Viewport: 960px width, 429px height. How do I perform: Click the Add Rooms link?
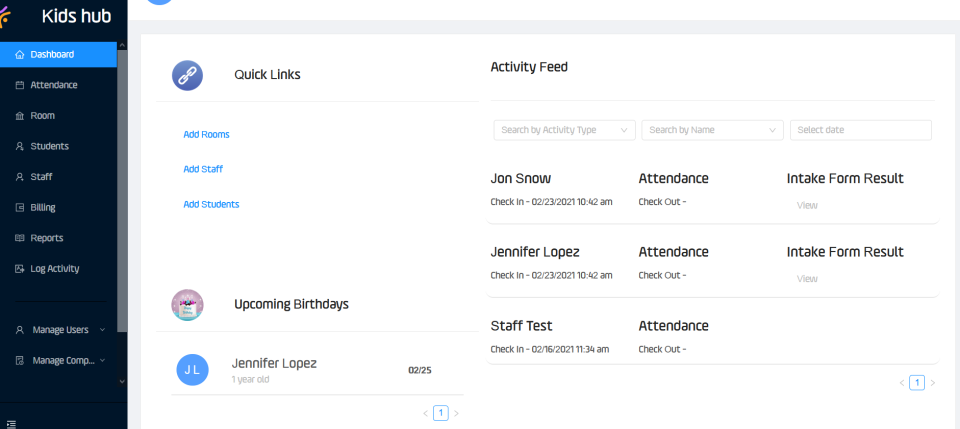[206, 134]
